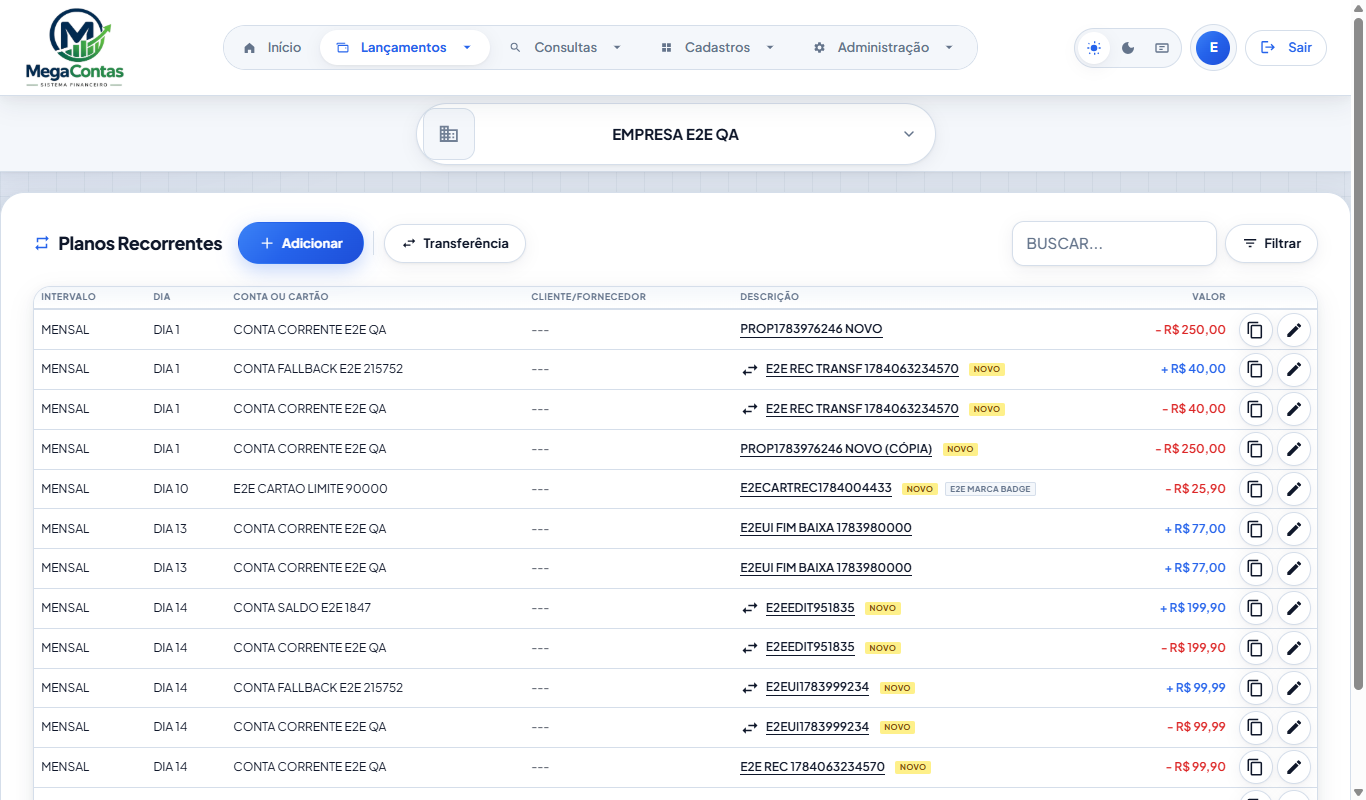
Task: Edit the E2ECARTREC1784004433 plan
Action: point(1294,489)
